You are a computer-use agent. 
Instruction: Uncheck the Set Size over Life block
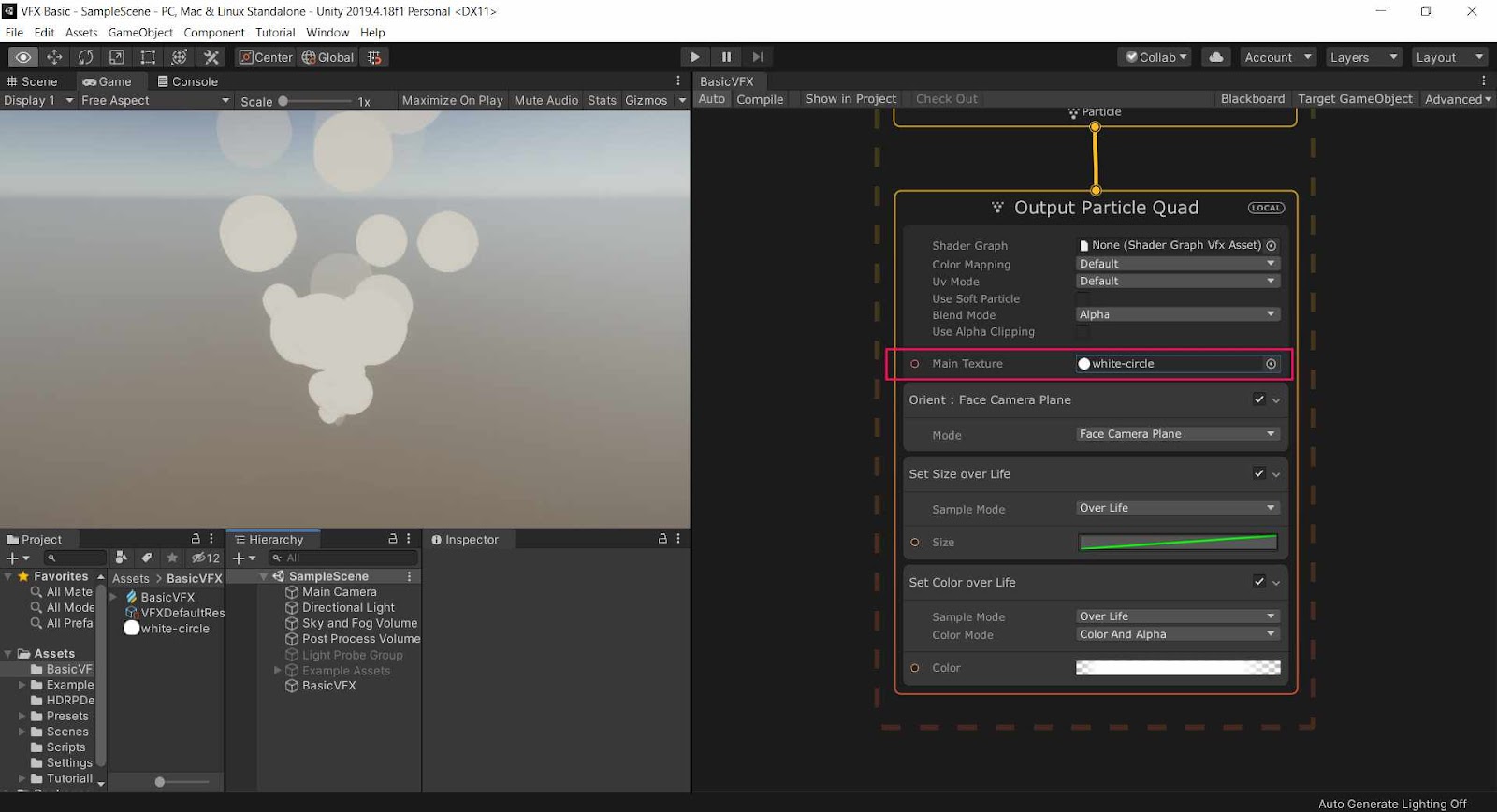[x=1258, y=473]
